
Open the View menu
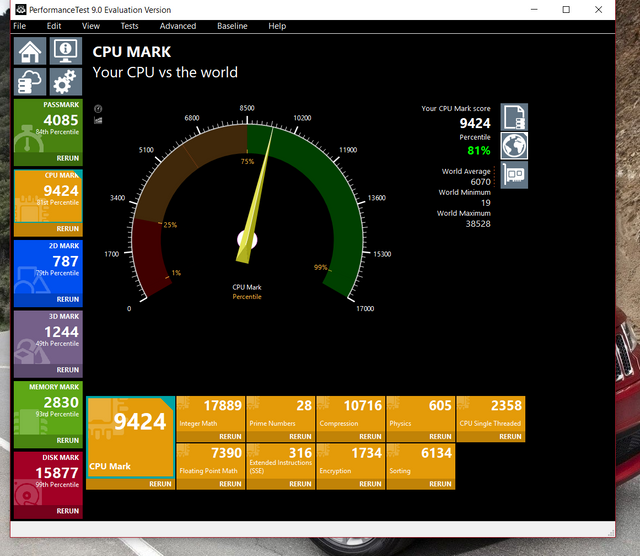click(x=91, y=26)
